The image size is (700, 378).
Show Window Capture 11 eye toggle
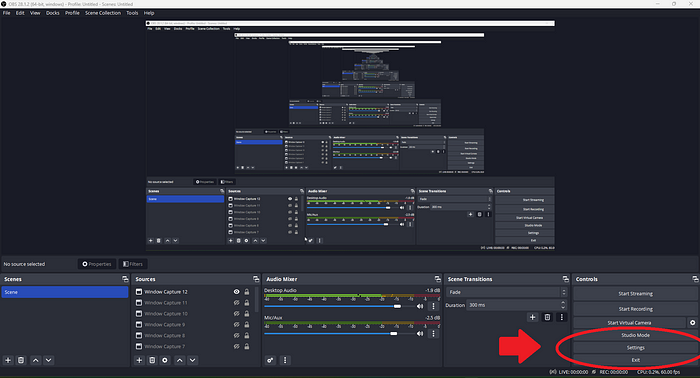point(237,303)
